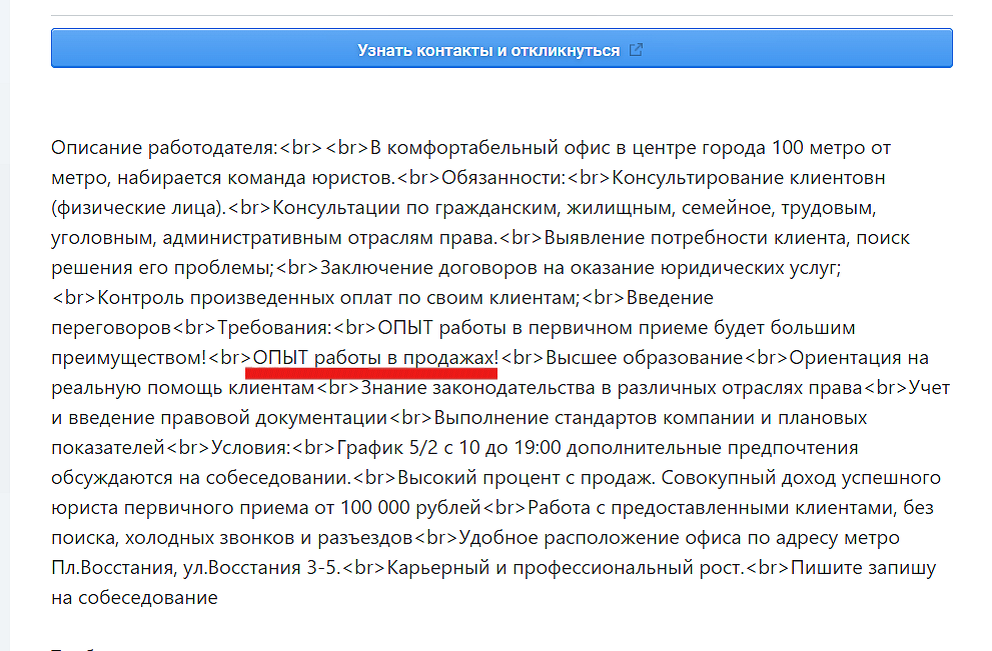
Task: Click the 'Узнать контакты и откликнуться' button
Action: click(502, 48)
